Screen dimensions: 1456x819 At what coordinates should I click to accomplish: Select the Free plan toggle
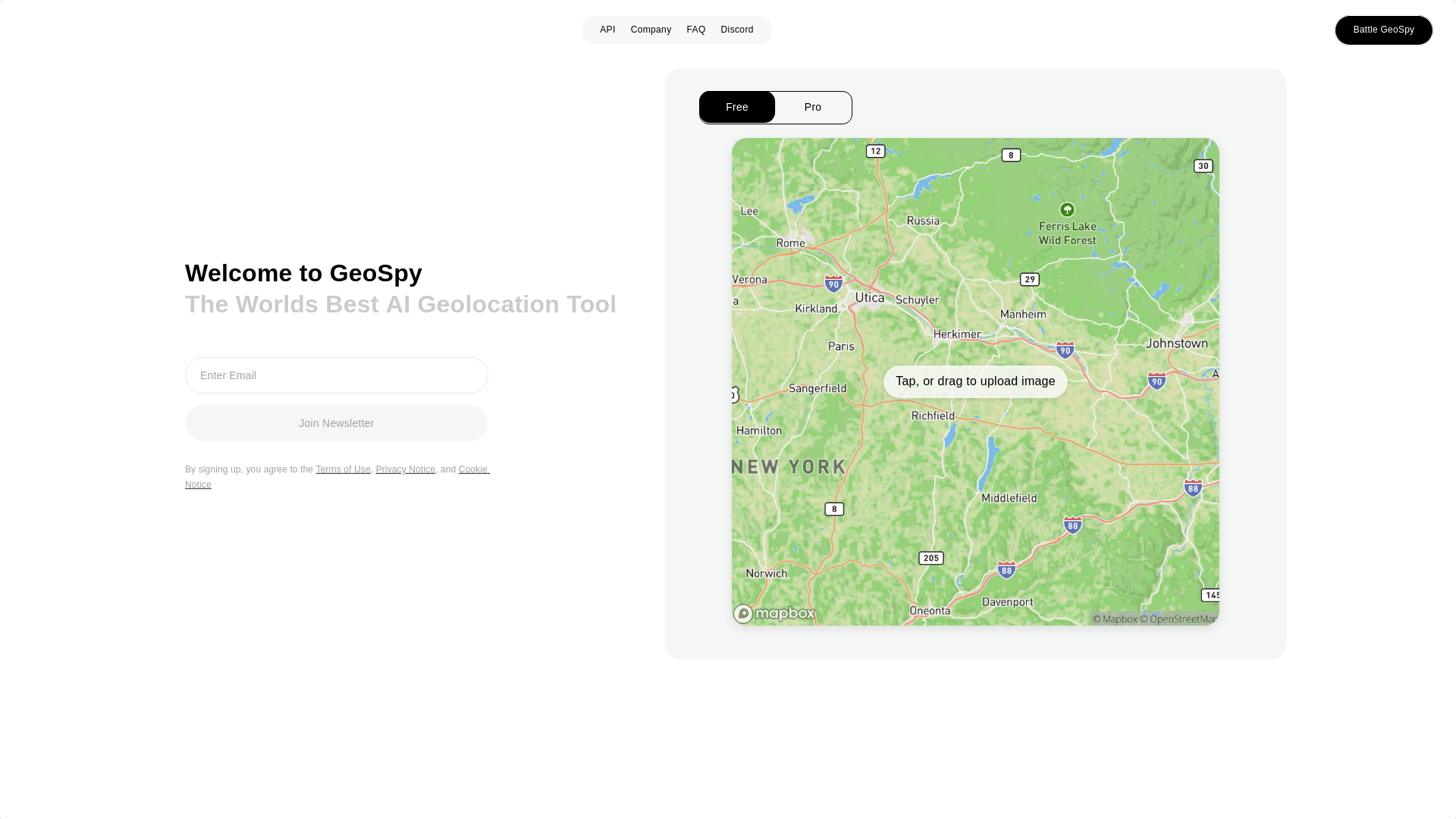point(736,107)
